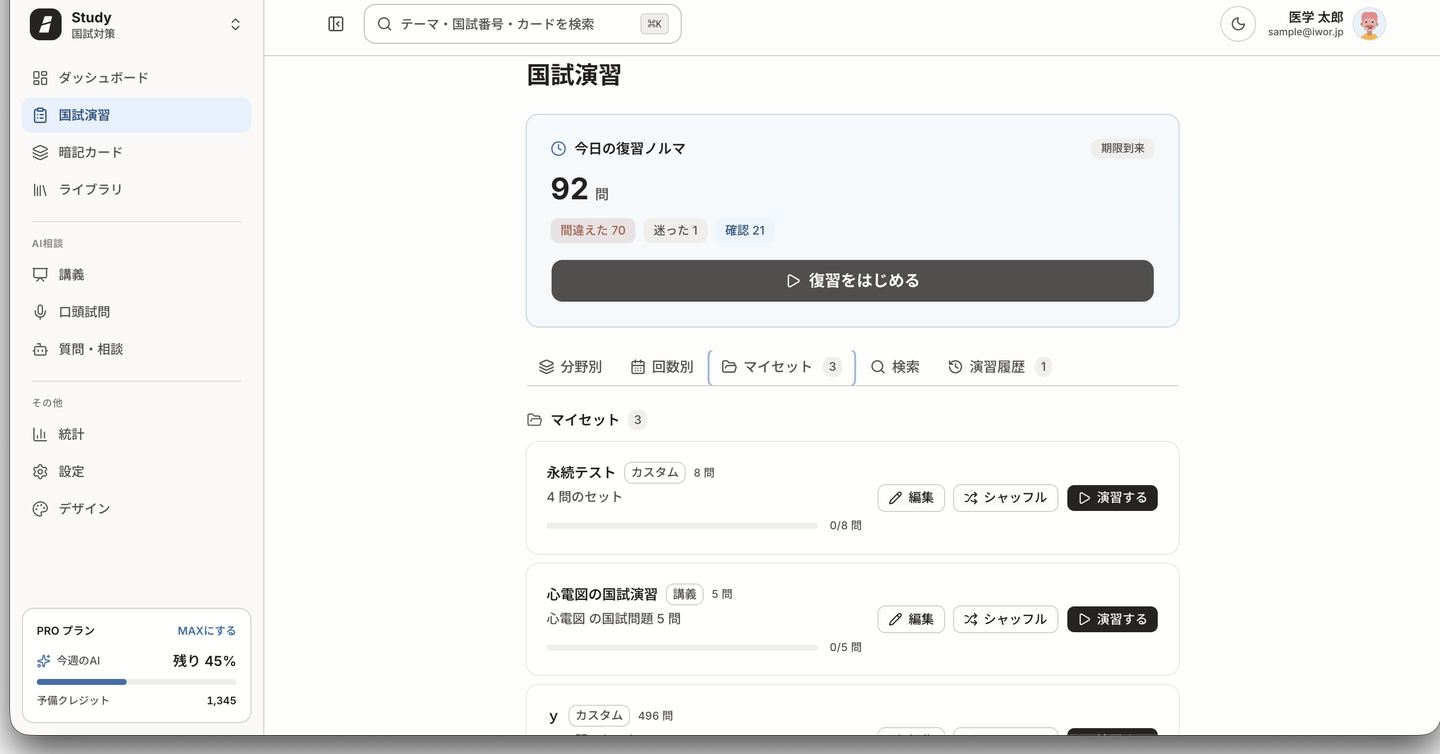Start 演習する for 永続テスト
Screen dimensions: 1440x754
1112,498
